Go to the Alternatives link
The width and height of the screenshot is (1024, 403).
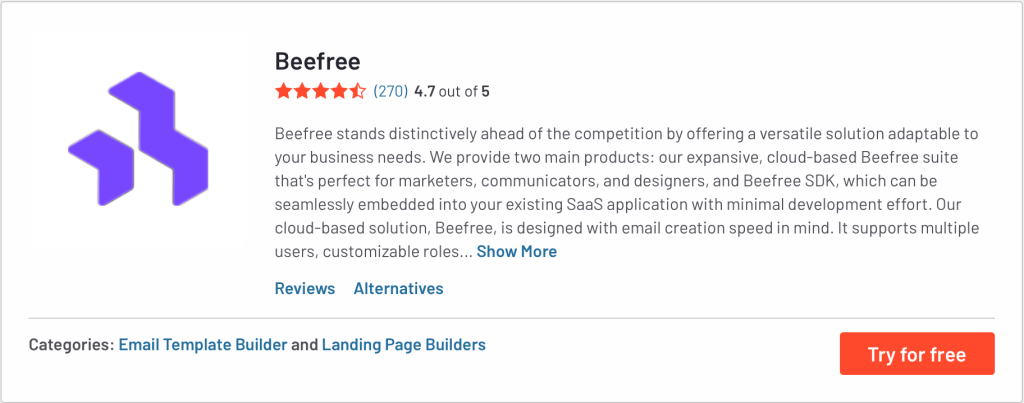[x=398, y=288]
